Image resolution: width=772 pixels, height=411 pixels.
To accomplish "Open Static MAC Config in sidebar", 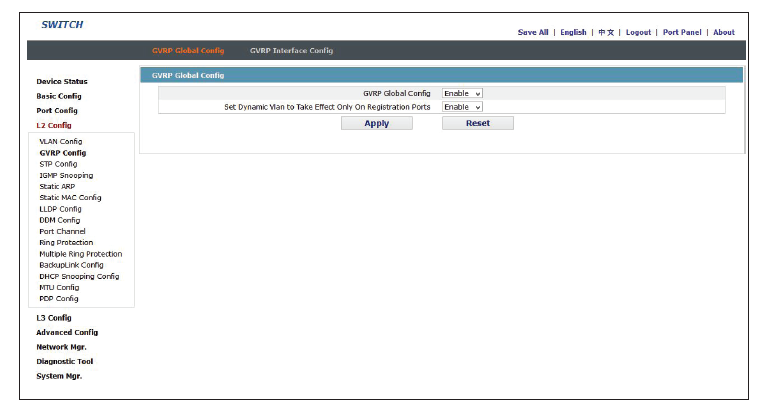I will (x=70, y=198).
